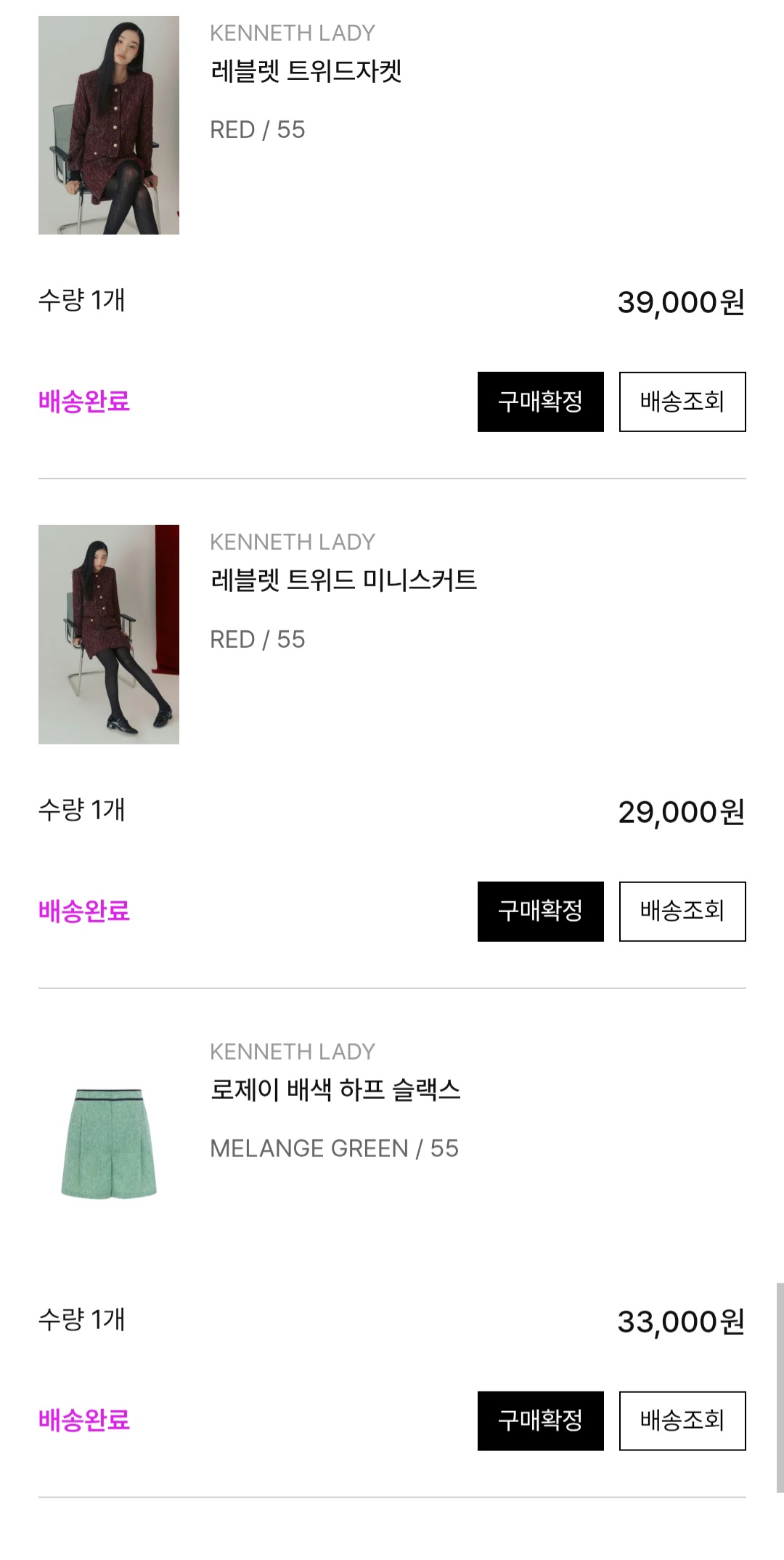
Task: Click the vertical scrollbar on the right edge
Action: pyautogui.click(x=780, y=1387)
